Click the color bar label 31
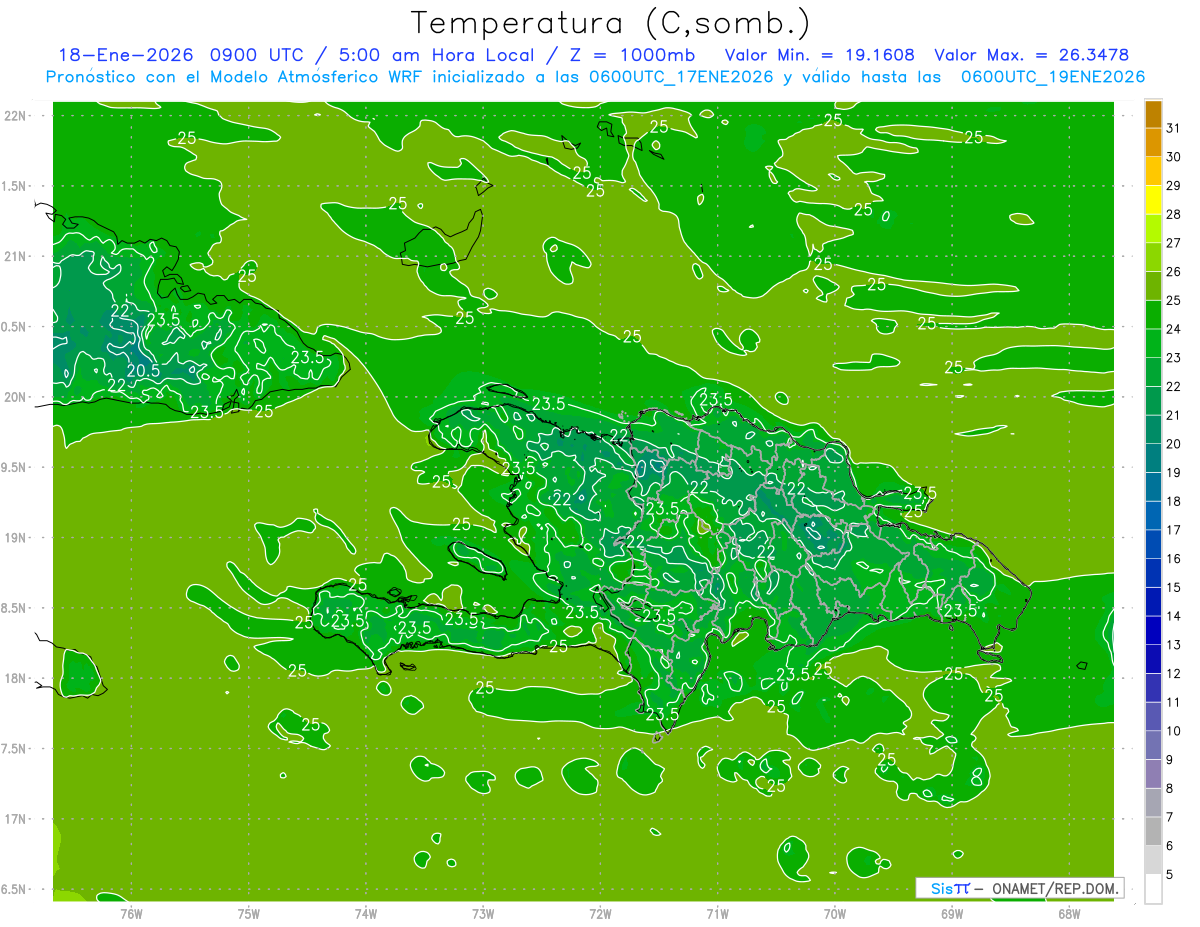The height and width of the screenshot is (927, 1200). click(x=1174, y=128)
